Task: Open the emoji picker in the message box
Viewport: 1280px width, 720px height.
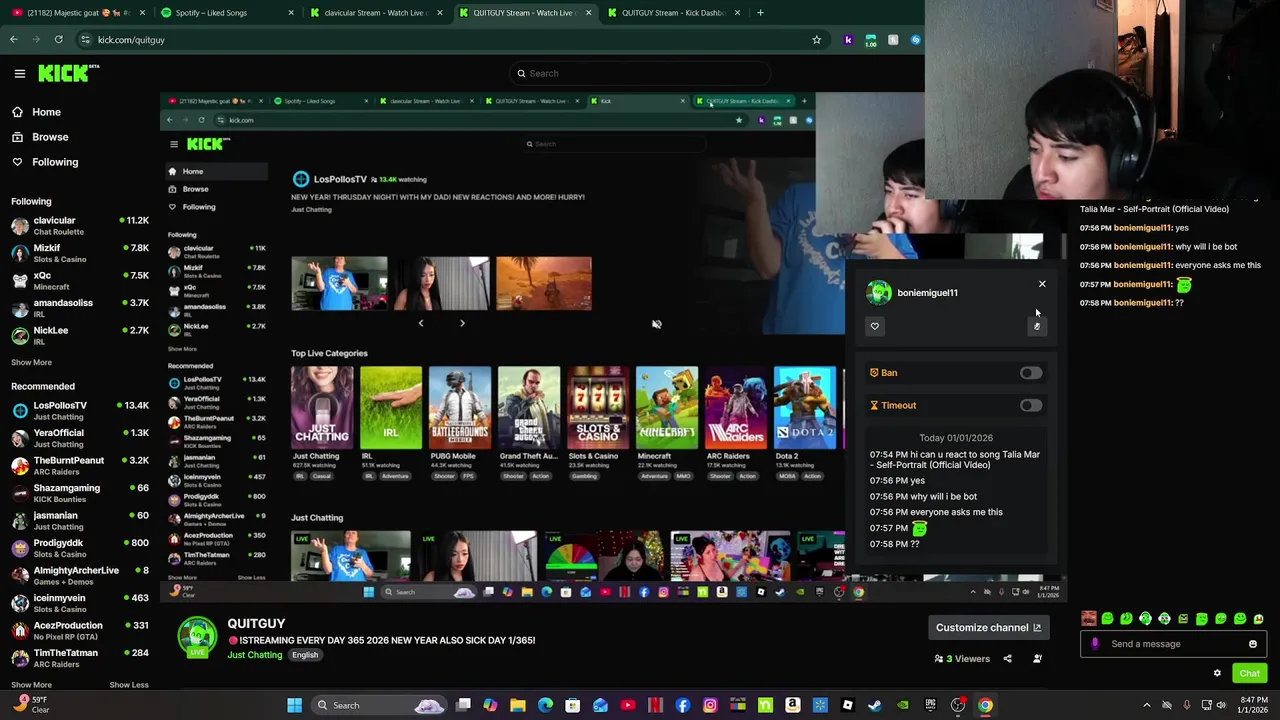Action: (1253, 644)
